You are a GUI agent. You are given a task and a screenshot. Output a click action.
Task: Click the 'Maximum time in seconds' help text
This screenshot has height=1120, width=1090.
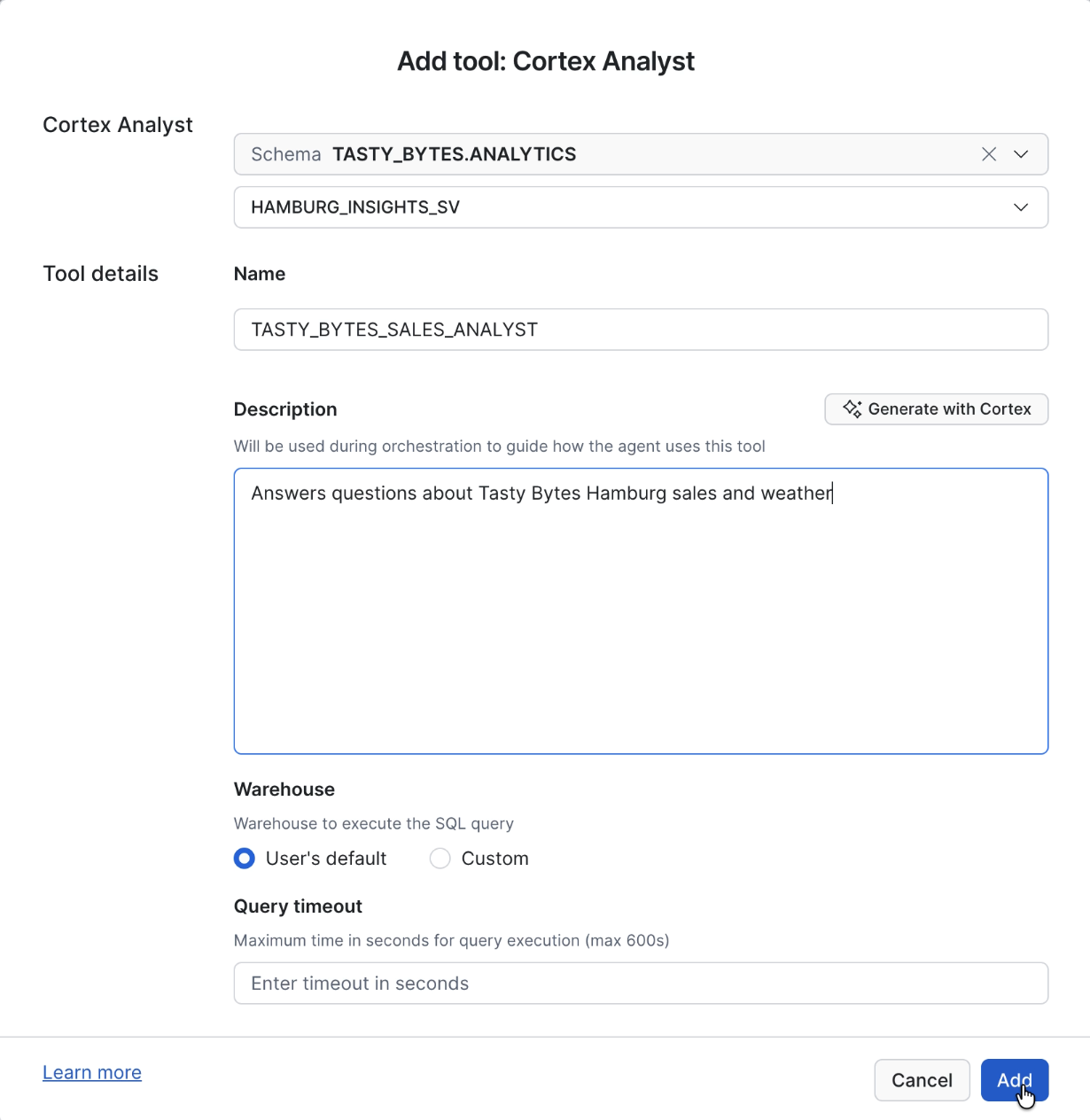pos(451,940)
